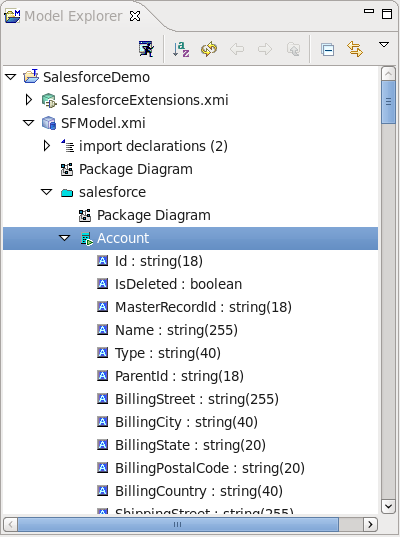Image resolution: width=400 pixels, height=537 pixels.
Task: Sort model contents alphabetically
Action: click(181, 49)
